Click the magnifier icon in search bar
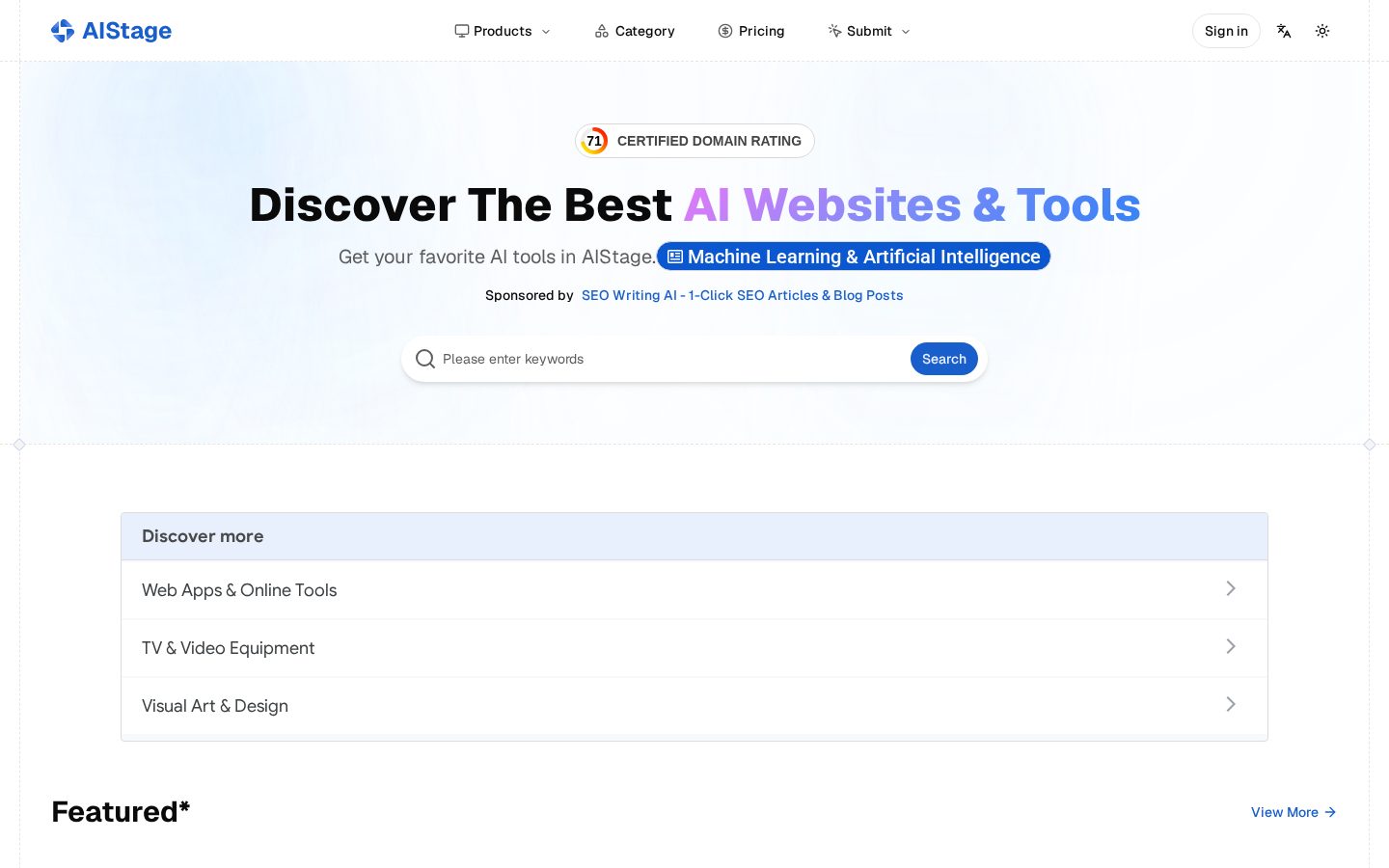 coord(425,359)
